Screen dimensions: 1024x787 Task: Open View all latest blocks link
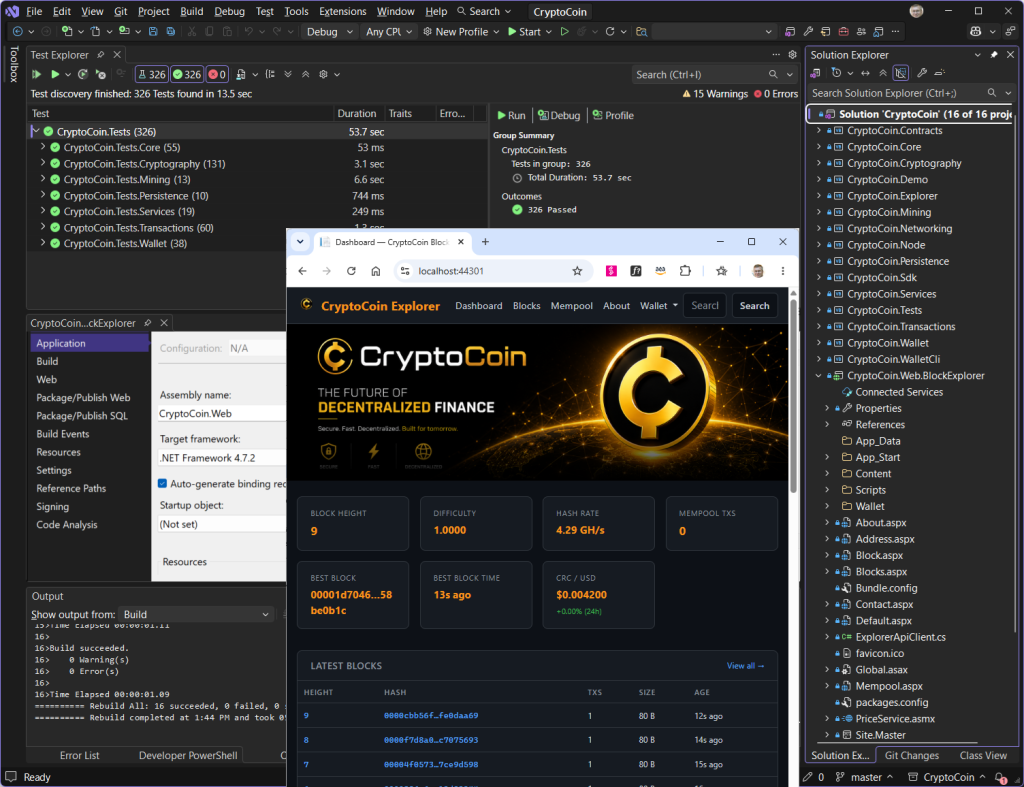745,666
